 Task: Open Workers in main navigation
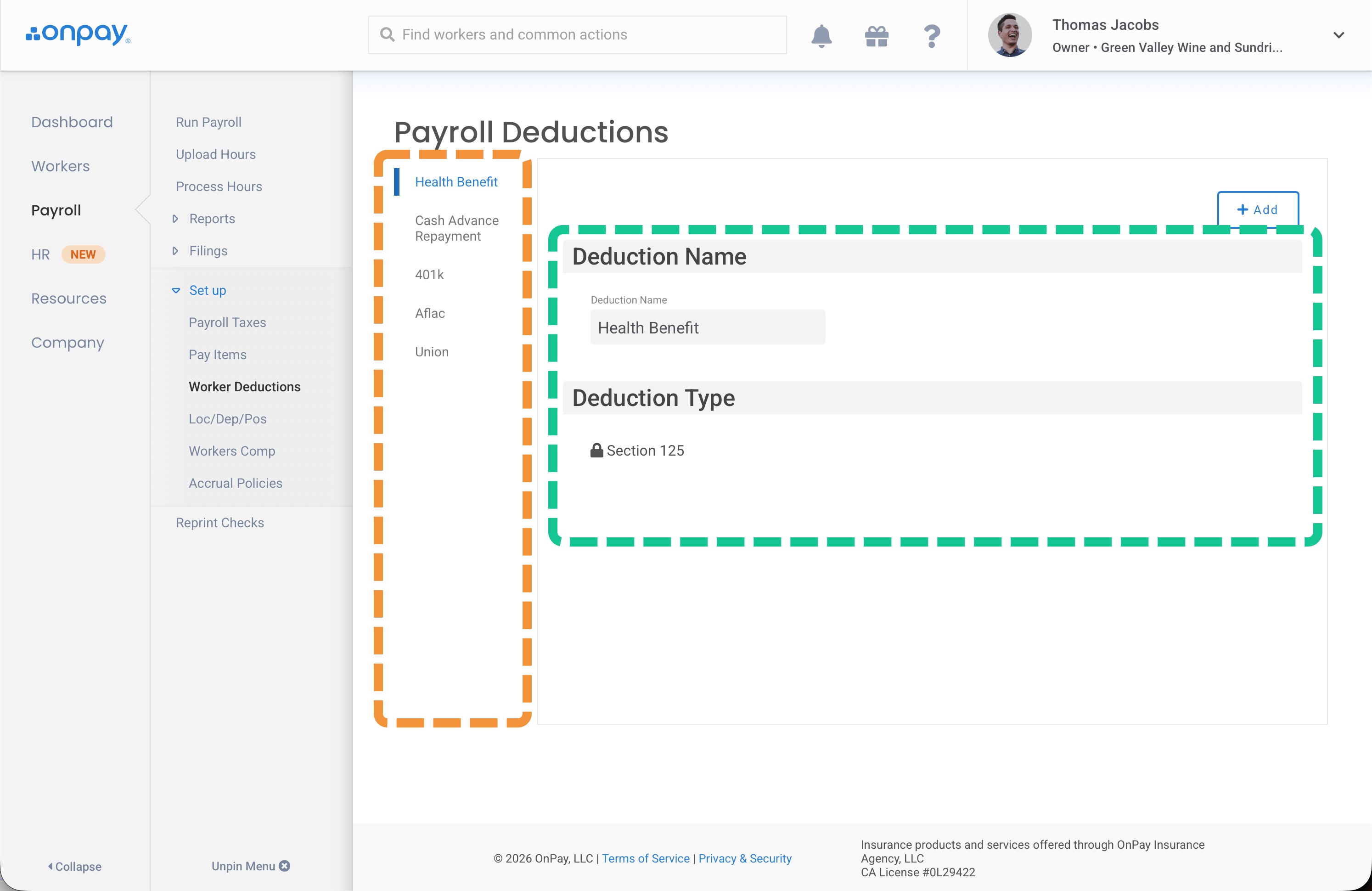click(x=61, y=166)
